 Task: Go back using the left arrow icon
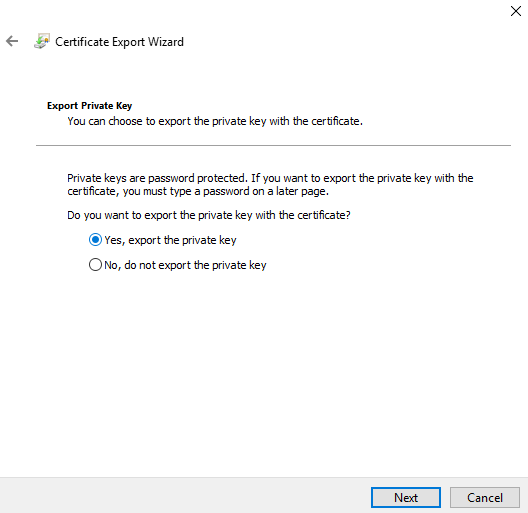pos(12,41)
